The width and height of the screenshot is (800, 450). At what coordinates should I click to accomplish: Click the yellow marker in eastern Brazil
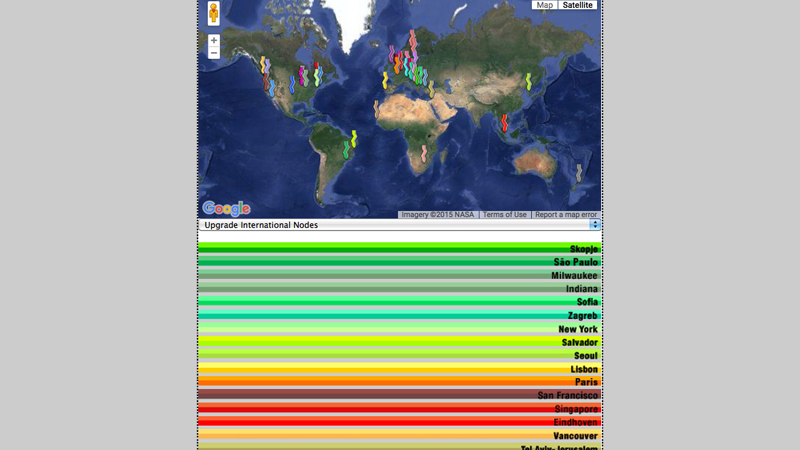click(x=354, y=139)
